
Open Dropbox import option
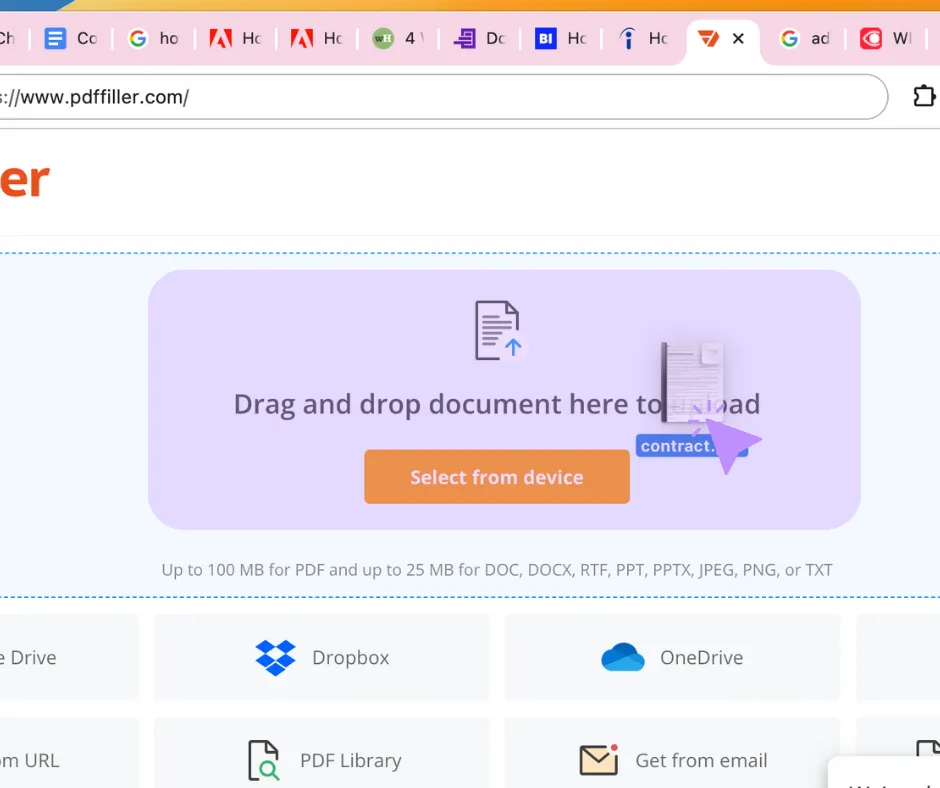[x=321, y=657]
